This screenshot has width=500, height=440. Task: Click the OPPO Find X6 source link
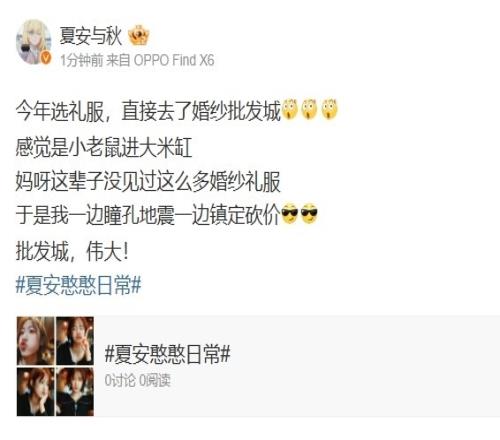click(174, 60)
